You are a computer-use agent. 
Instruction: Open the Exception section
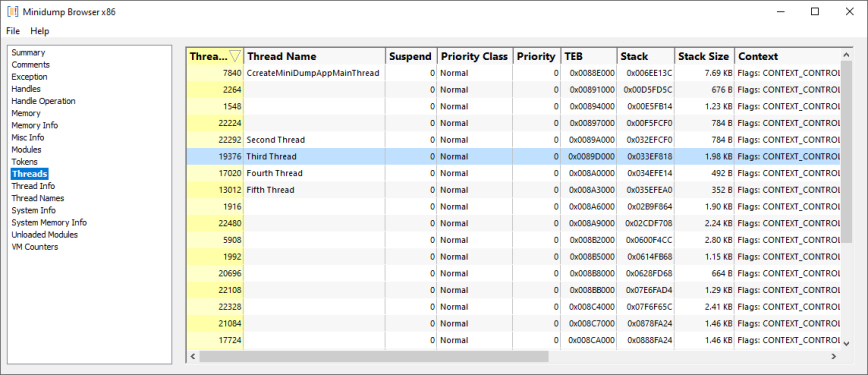pos(29,77)
